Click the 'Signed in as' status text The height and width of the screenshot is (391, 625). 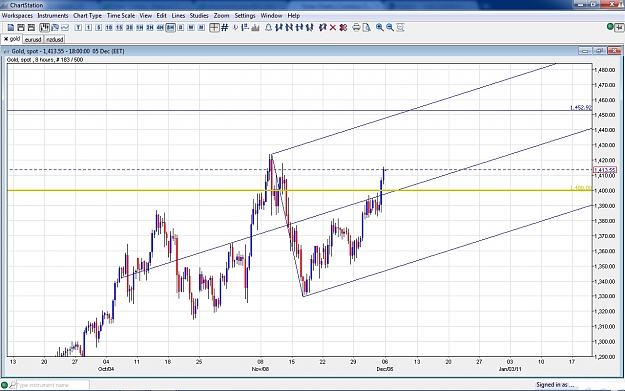[555, 385]
